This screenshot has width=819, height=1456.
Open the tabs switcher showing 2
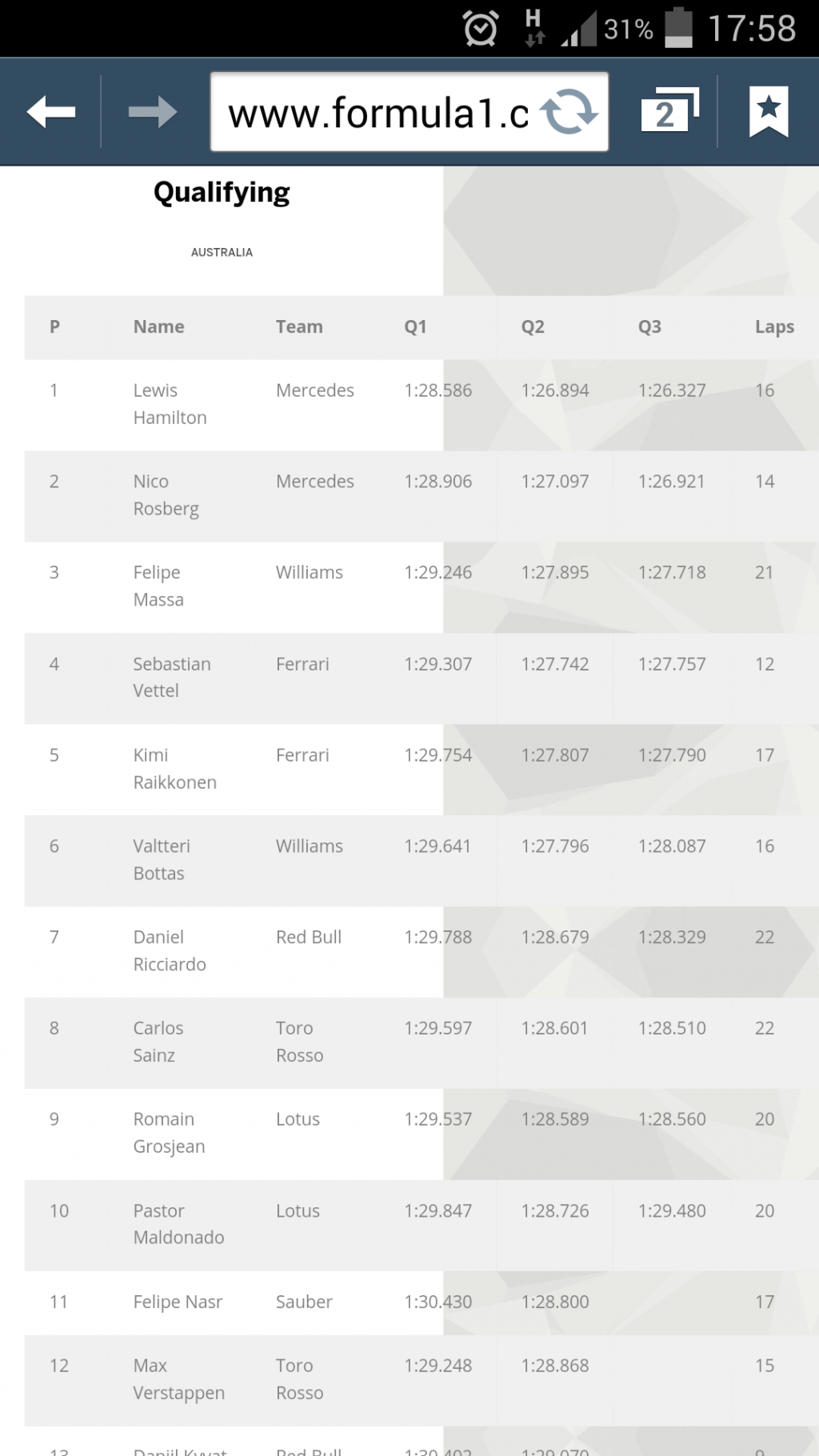(x=669, y=110)
